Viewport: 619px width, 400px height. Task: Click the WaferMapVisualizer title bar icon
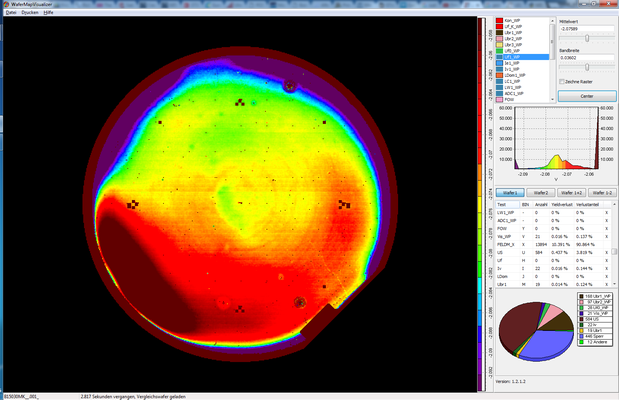click(x=6, y=4)
